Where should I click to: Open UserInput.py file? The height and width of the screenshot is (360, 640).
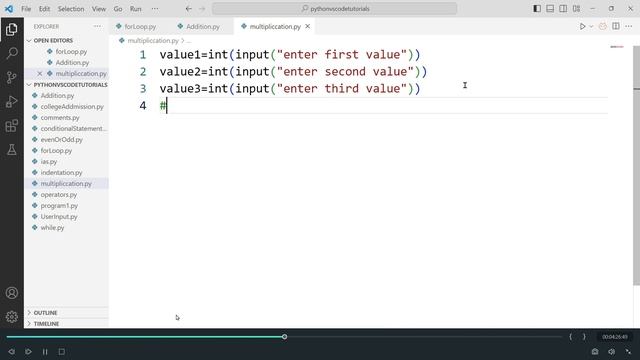[x=59, y=217]
